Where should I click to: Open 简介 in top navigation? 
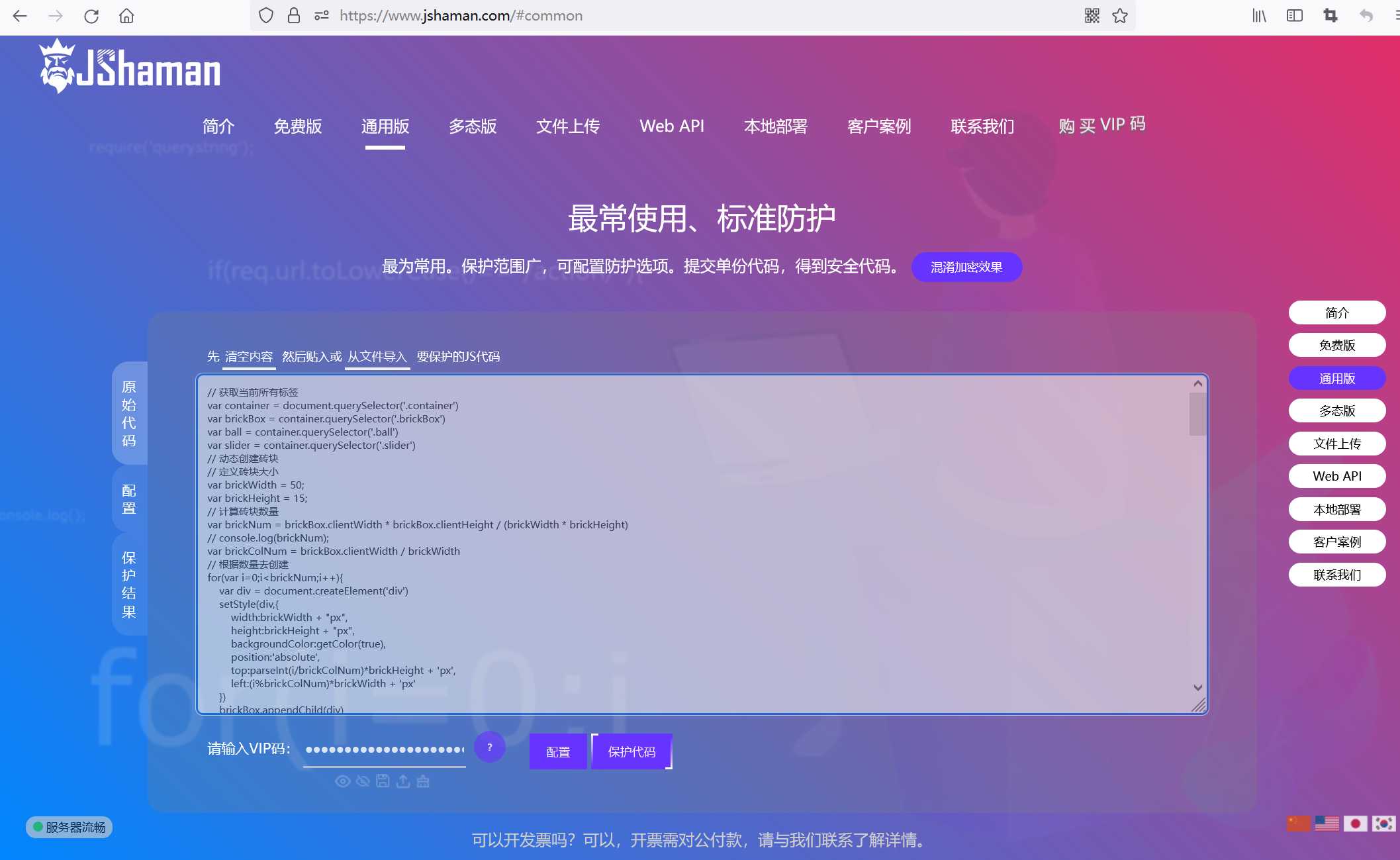click(x=218, y=126)
